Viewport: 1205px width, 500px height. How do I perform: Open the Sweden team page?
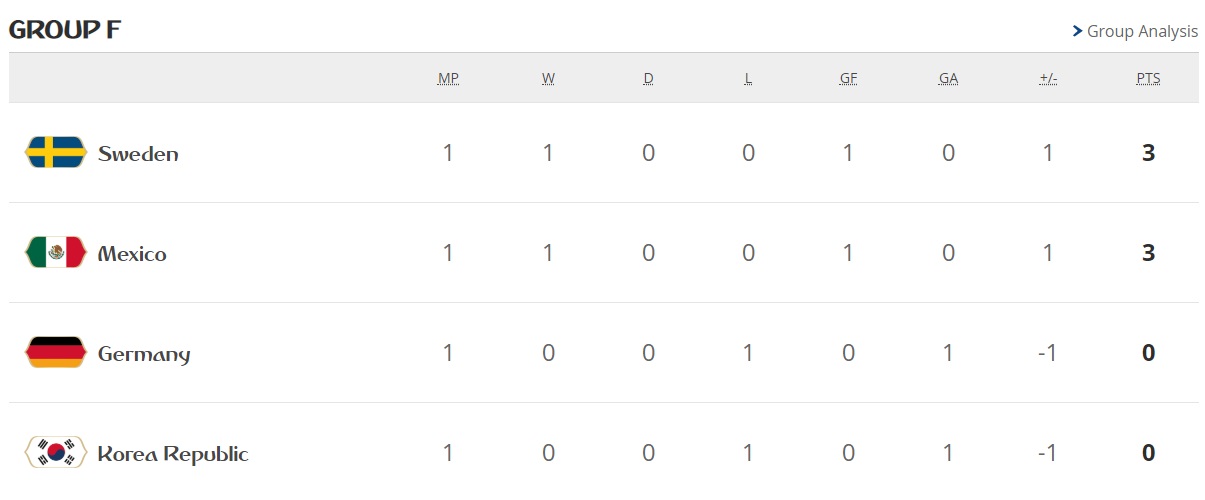pyautogui.click(x=138, y=154)
